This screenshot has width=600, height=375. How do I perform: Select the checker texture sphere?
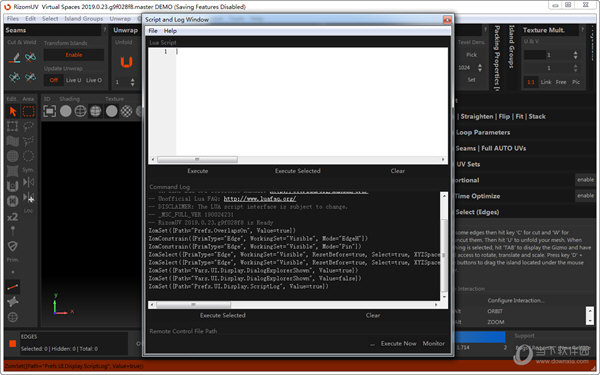tap(126, 111)
